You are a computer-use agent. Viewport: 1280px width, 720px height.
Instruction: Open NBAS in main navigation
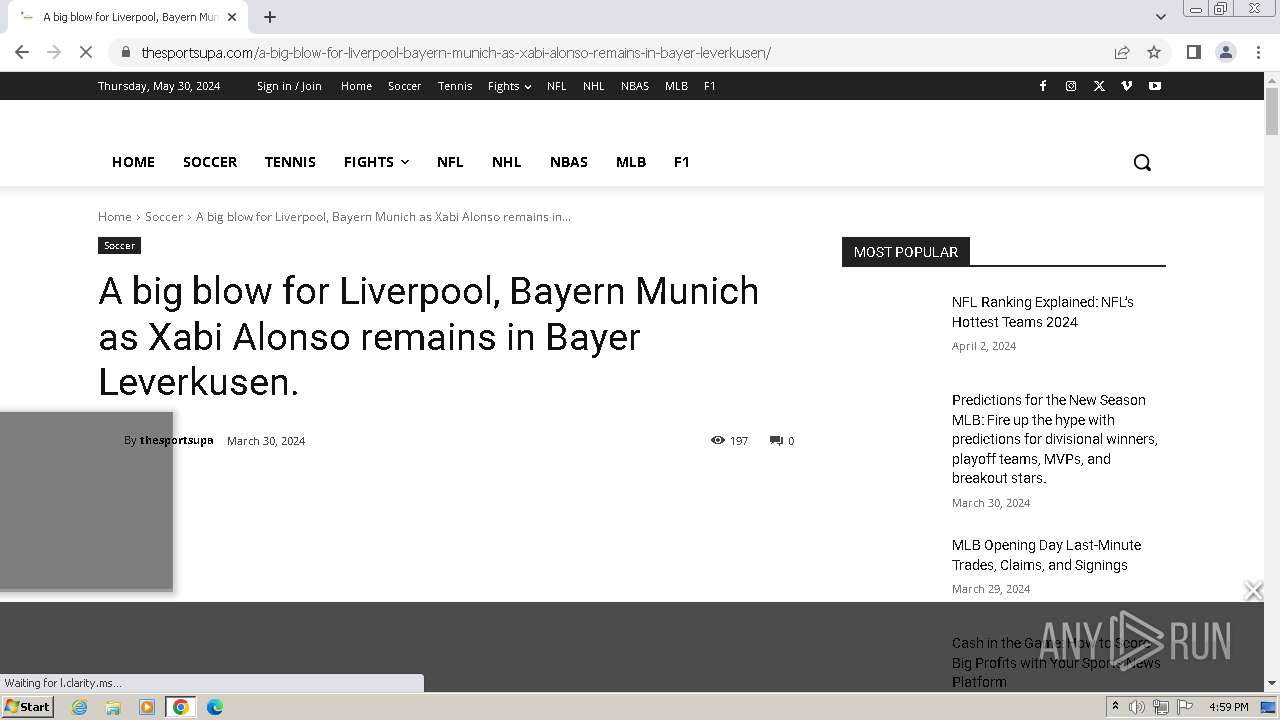(x=569, y=162)
